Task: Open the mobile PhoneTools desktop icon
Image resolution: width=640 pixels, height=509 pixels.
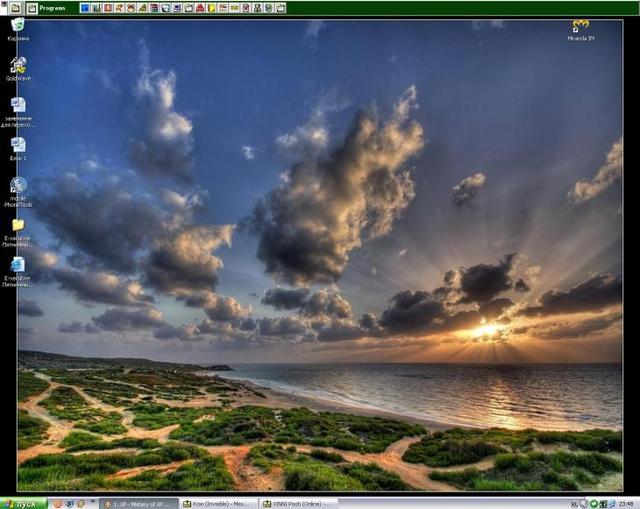Action: [18, 186]
